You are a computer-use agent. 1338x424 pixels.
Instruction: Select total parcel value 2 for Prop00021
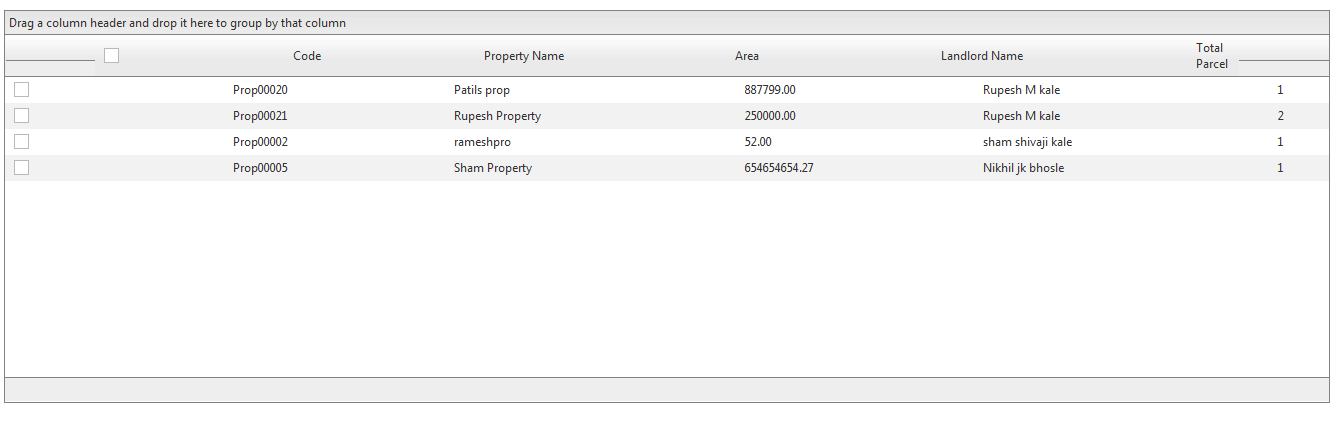point(1280,116)
